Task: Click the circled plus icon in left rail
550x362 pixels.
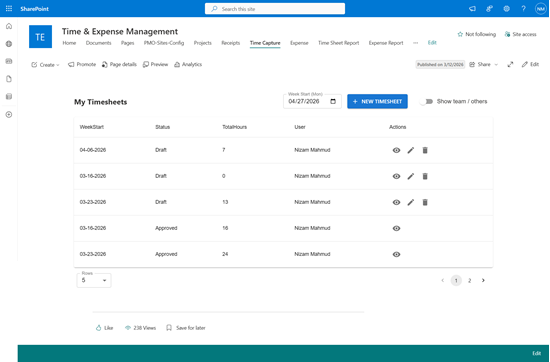Action: 9,114
